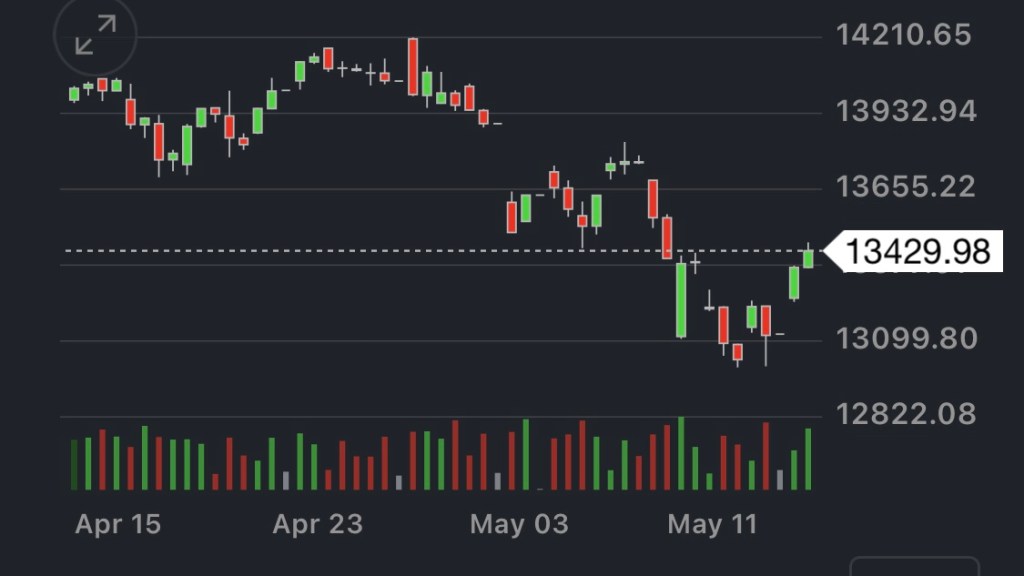Click the 13655.22 price level label
Viewport: 1024px width, 576px height.
[906, 187]
